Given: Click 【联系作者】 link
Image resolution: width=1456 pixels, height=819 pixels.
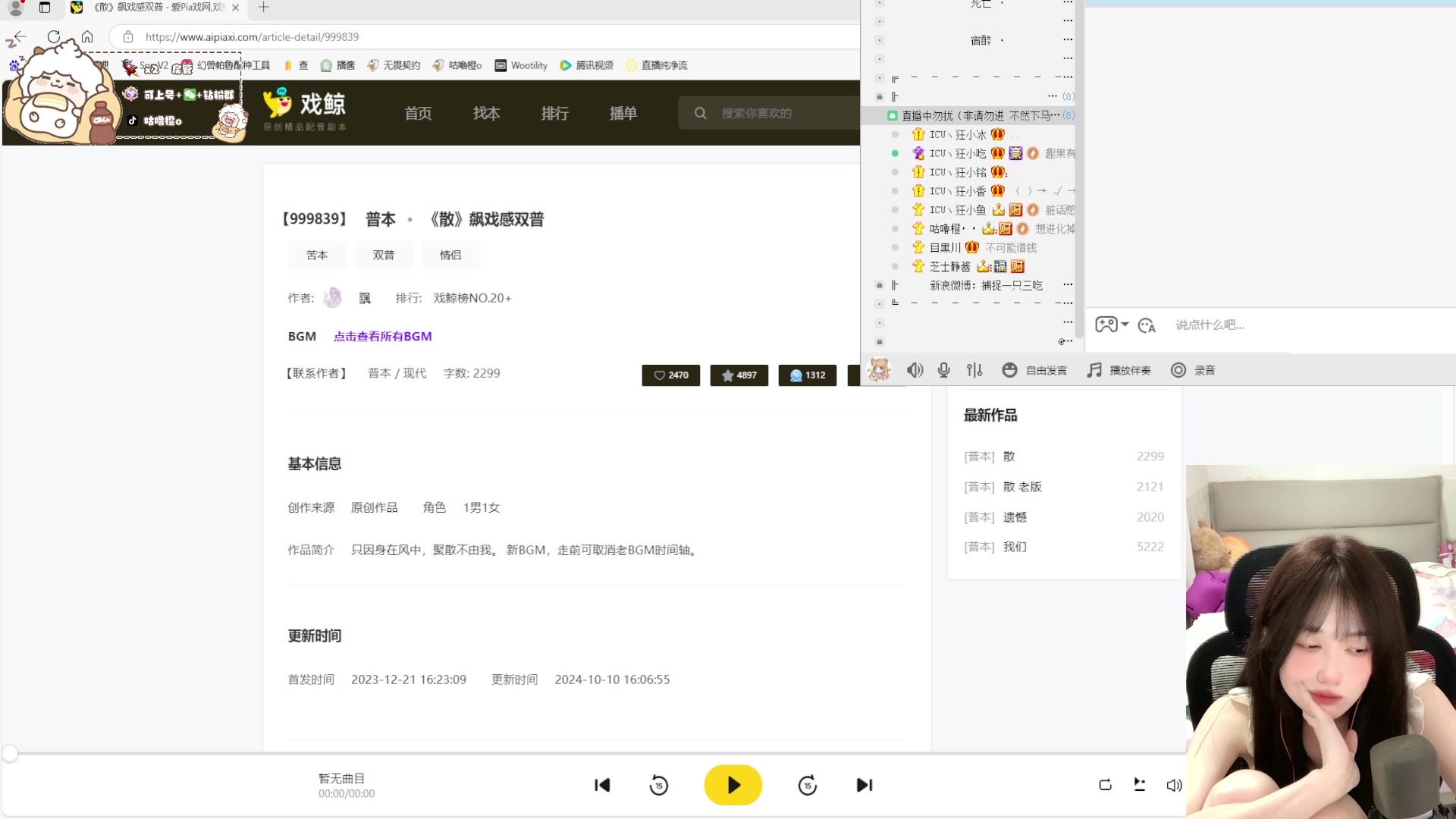Looking at the screenshot, I should coord(317,373).
